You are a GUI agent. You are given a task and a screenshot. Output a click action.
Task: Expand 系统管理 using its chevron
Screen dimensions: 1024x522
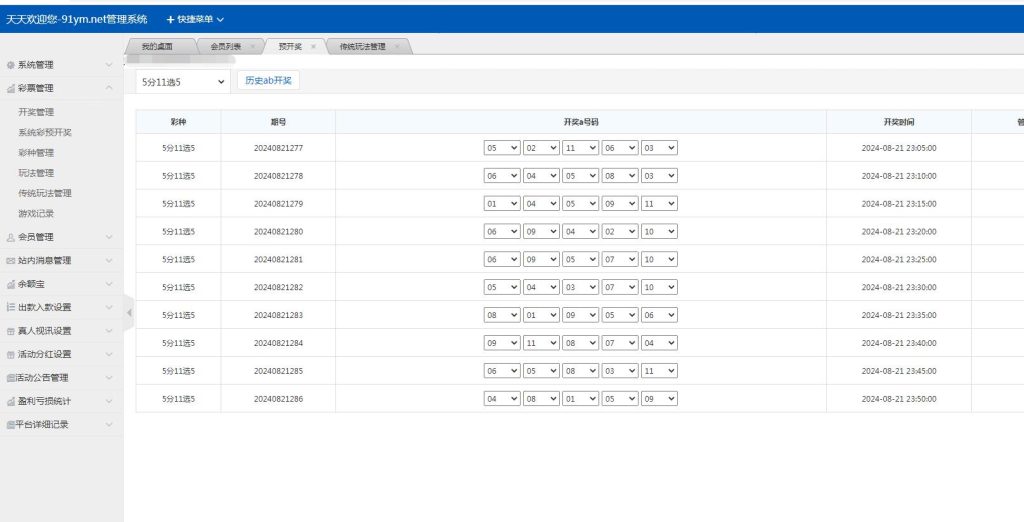click(x=109, y=65)
